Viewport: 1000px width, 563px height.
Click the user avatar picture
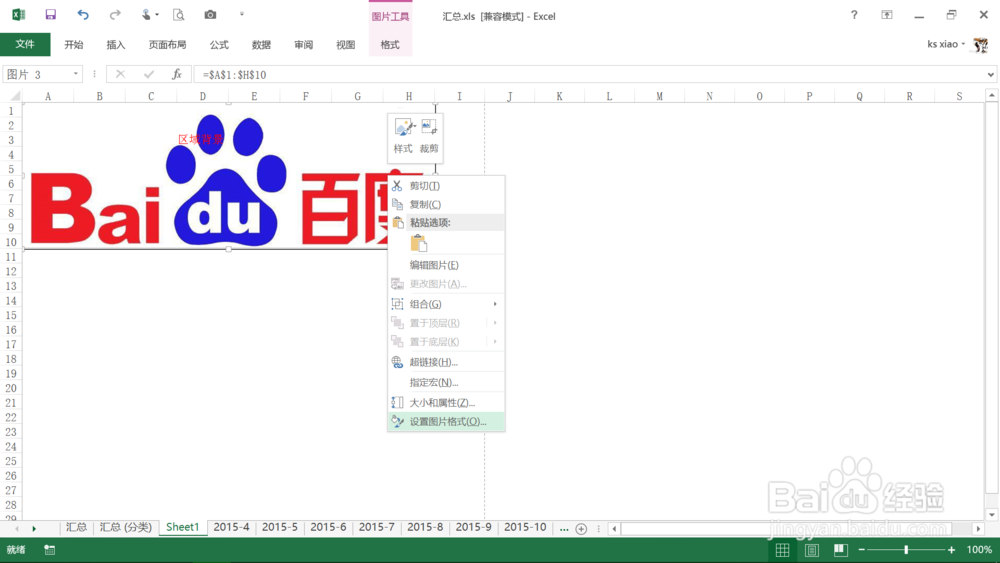[981, 45]
